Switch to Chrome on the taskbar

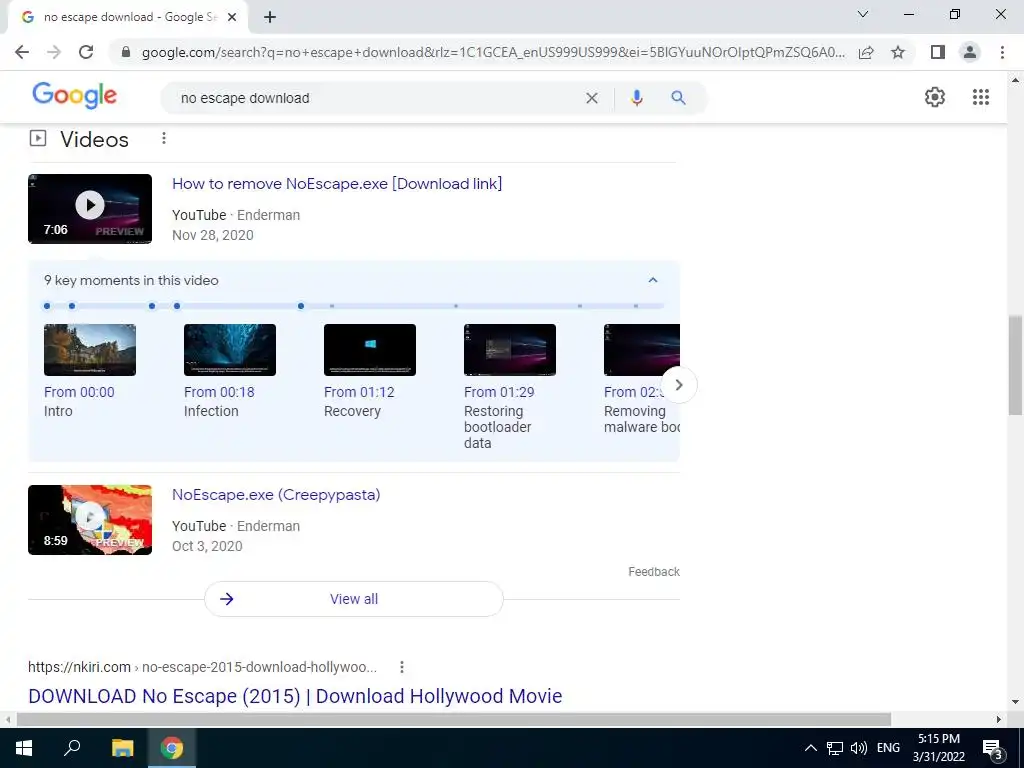(172, 748)
